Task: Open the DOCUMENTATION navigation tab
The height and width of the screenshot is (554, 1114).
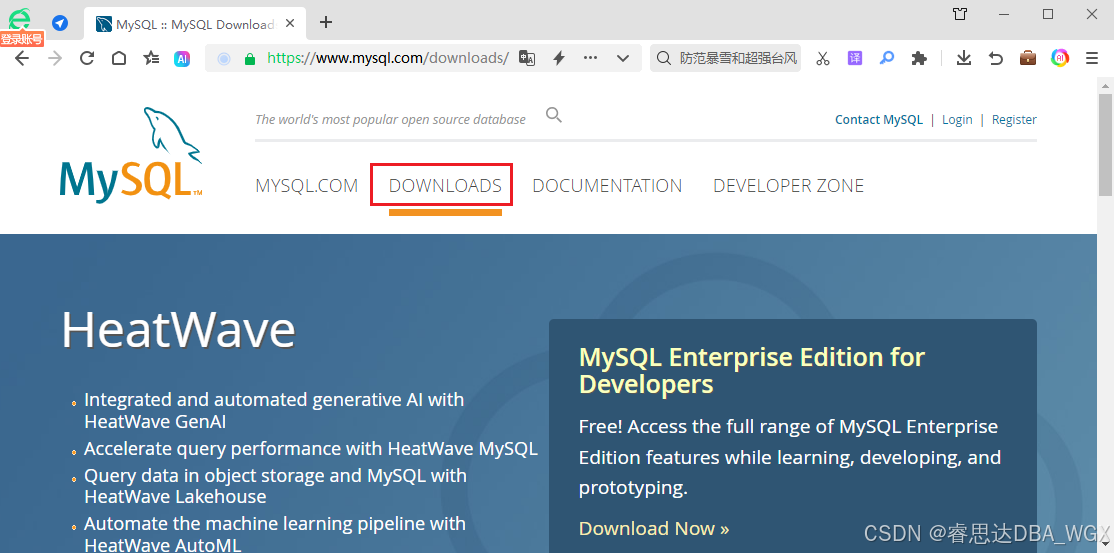Action: tap(607, 186)
